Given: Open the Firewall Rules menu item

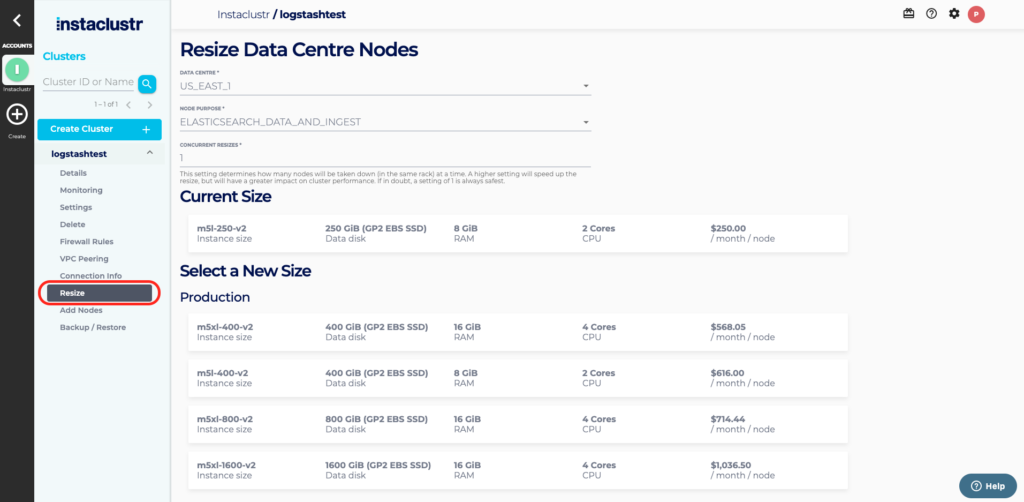Looking at the screenshot, I should (86, 241).
